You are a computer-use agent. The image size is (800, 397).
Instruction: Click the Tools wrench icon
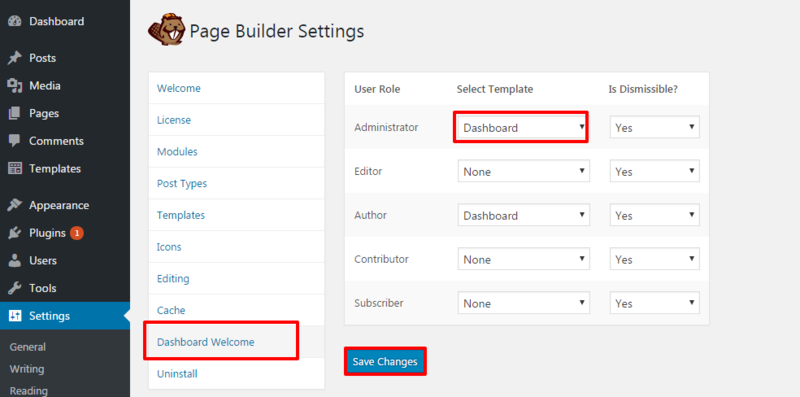(x=15, y=288)
